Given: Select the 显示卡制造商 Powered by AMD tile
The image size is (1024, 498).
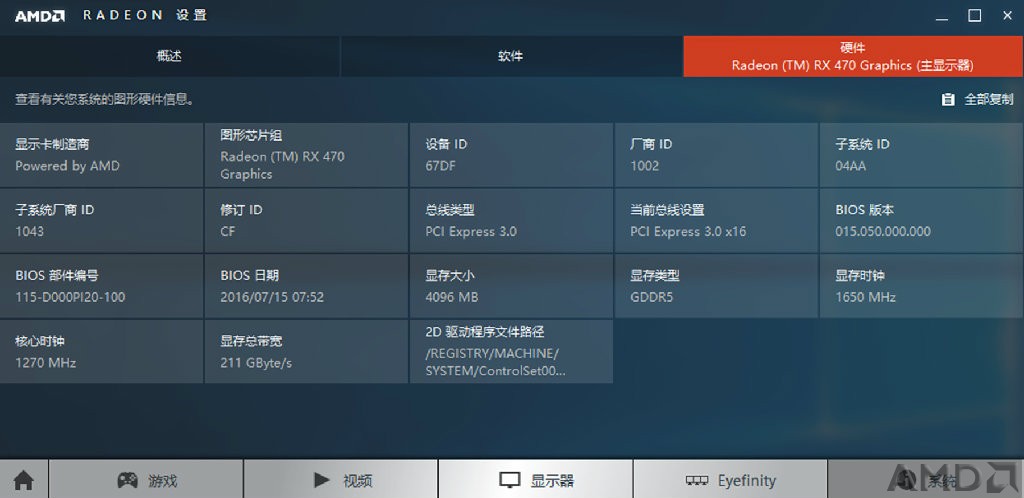Looking at the screenshot, I should pos(101,155).
